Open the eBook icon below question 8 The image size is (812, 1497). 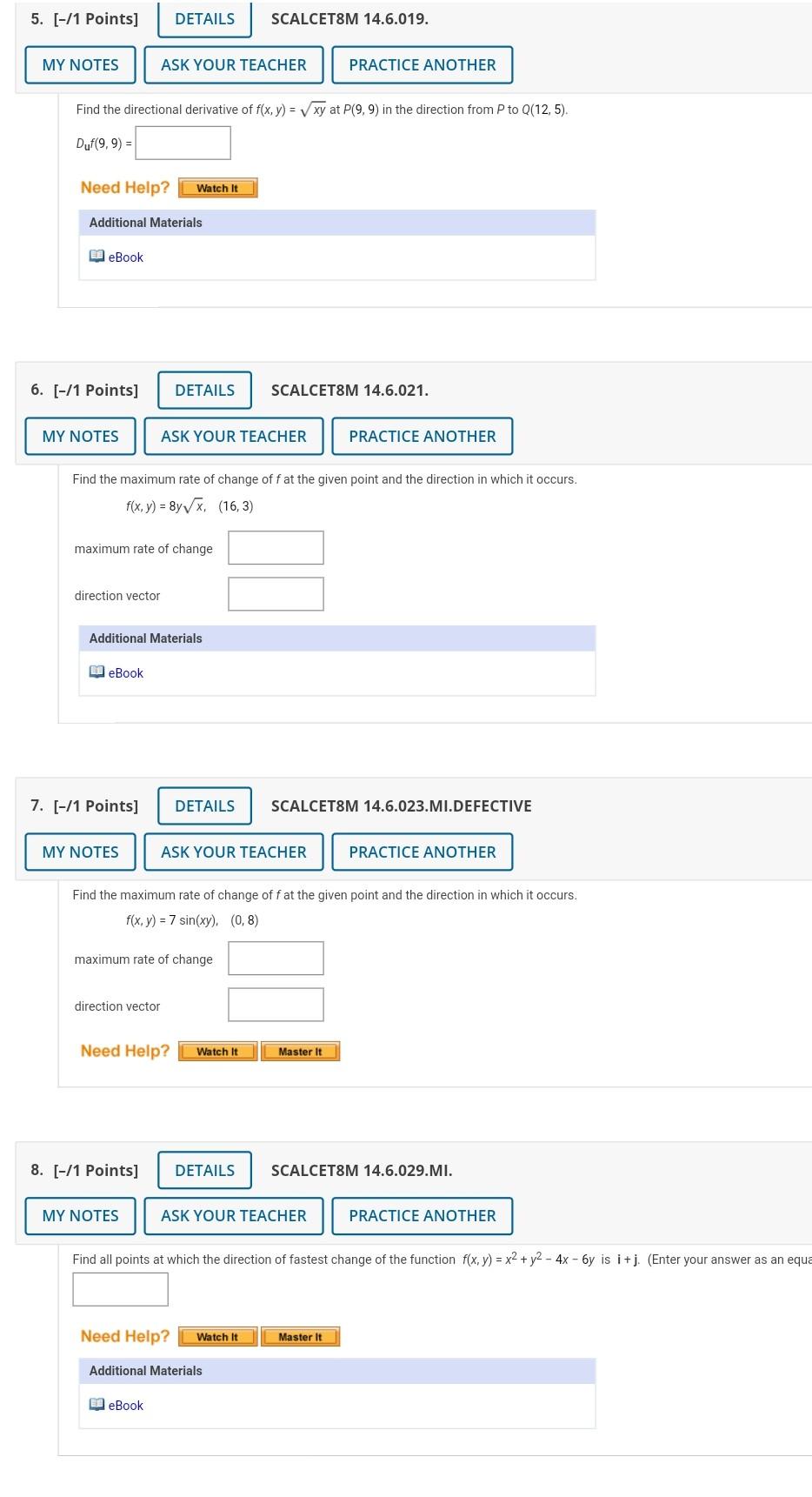97,1405
